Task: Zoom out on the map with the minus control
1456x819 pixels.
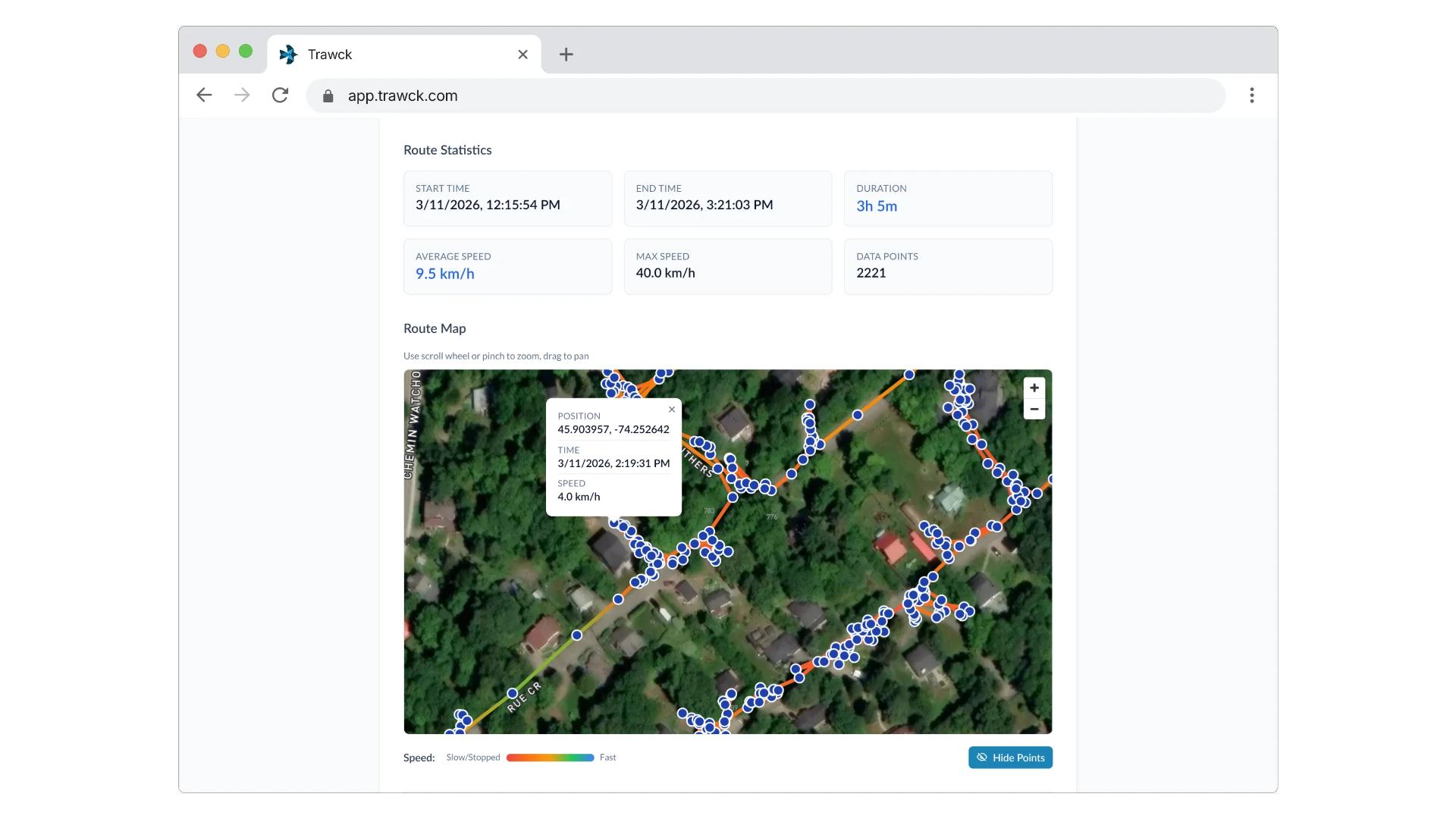Action: point(1034,409)
